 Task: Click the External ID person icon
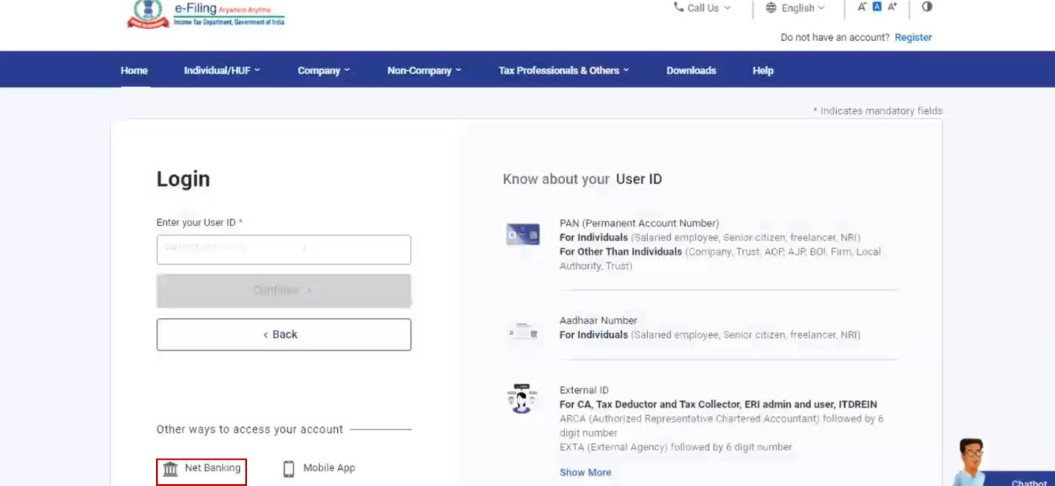click(x=521, y=398)
